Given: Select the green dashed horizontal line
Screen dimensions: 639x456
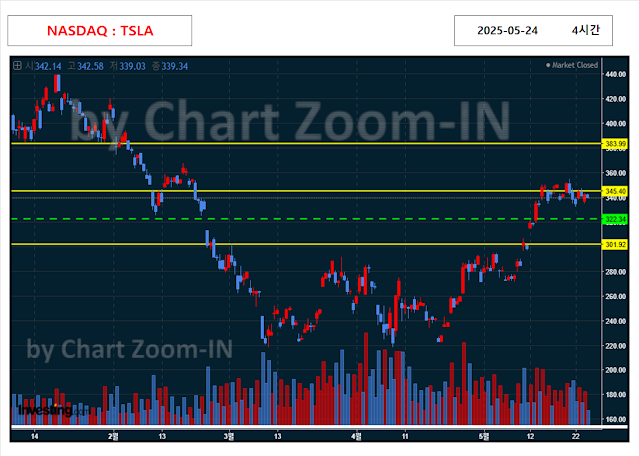Looking at the screenshot, I should (306, 219).
